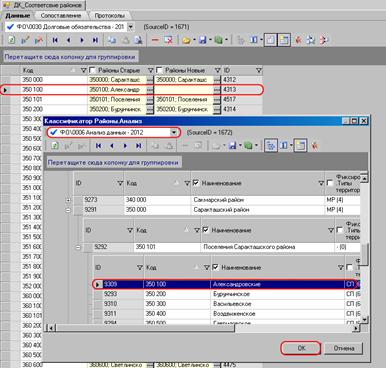Image resolution: width=386 pixels, height=368 pixels.
Task: Click the refresh icon in main toolbar
Action: click(11, 40)
